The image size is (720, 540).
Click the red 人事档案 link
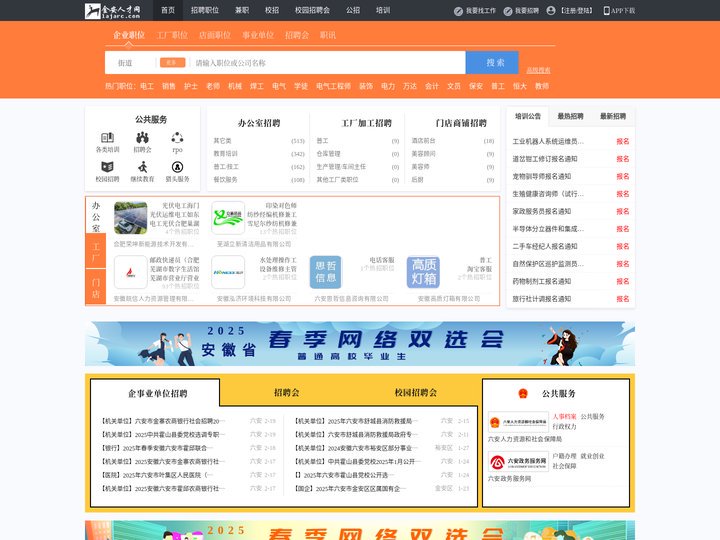[x=564, y=416]
